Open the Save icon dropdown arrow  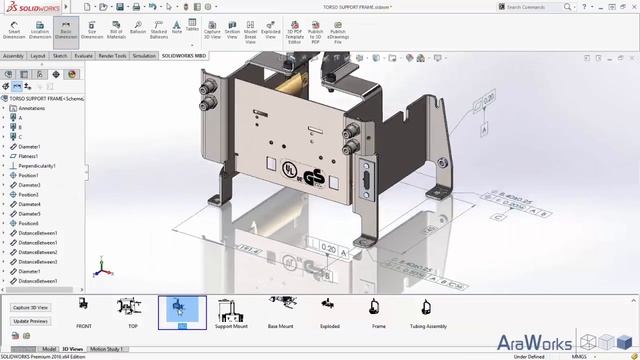pyautogui.click(x=127, y=7)
